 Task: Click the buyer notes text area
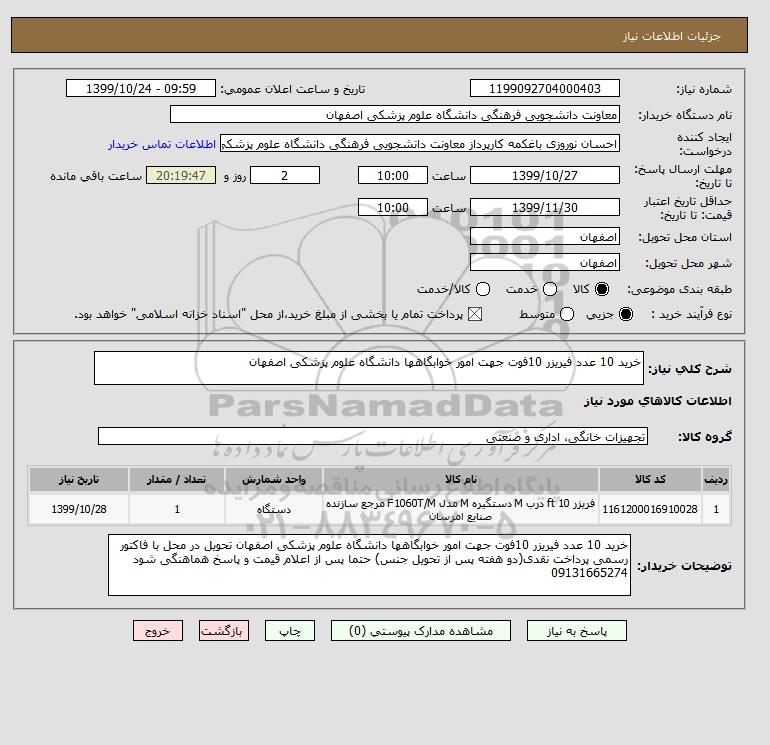pyautogui.click(x=369, y=565)
